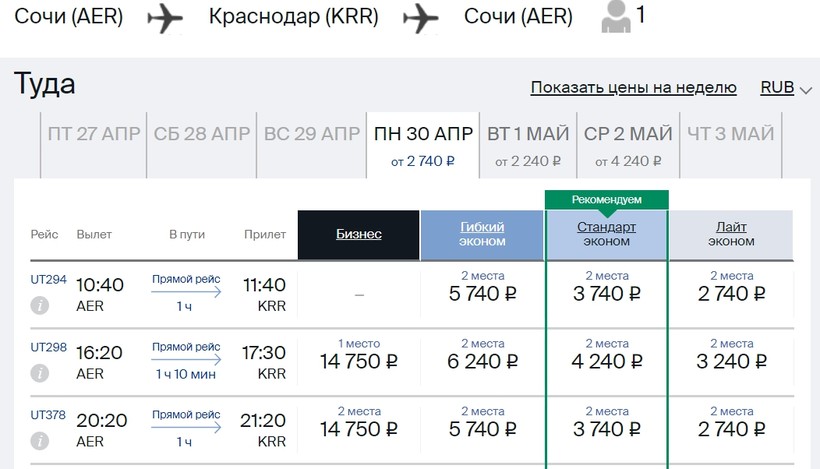Click the Показать цены на неделю link
Viewport: 820px width, 469px height.
click(633, 88)
